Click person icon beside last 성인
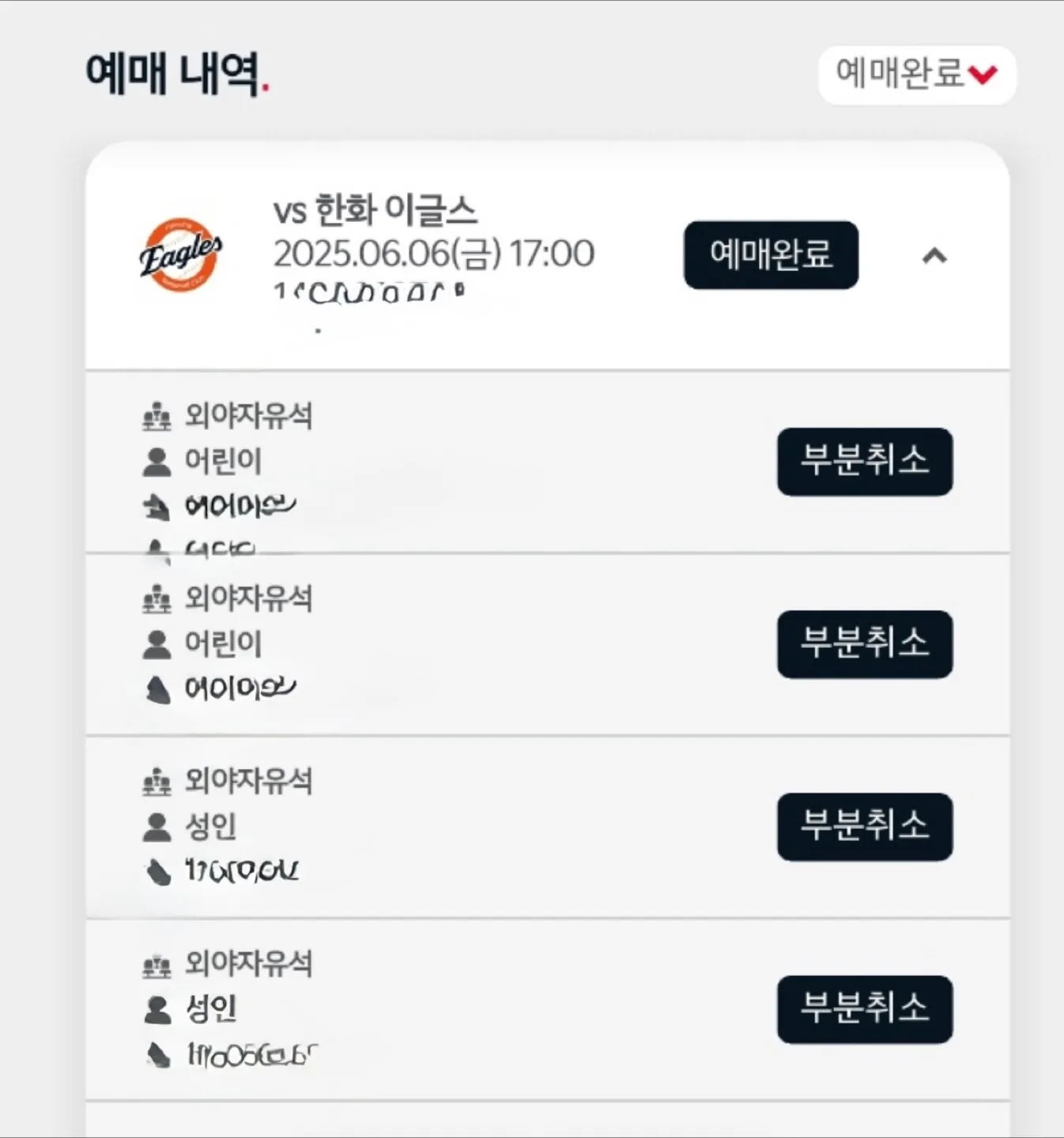Screen dimensions: 1064x1138 (x=157, y=1009)
